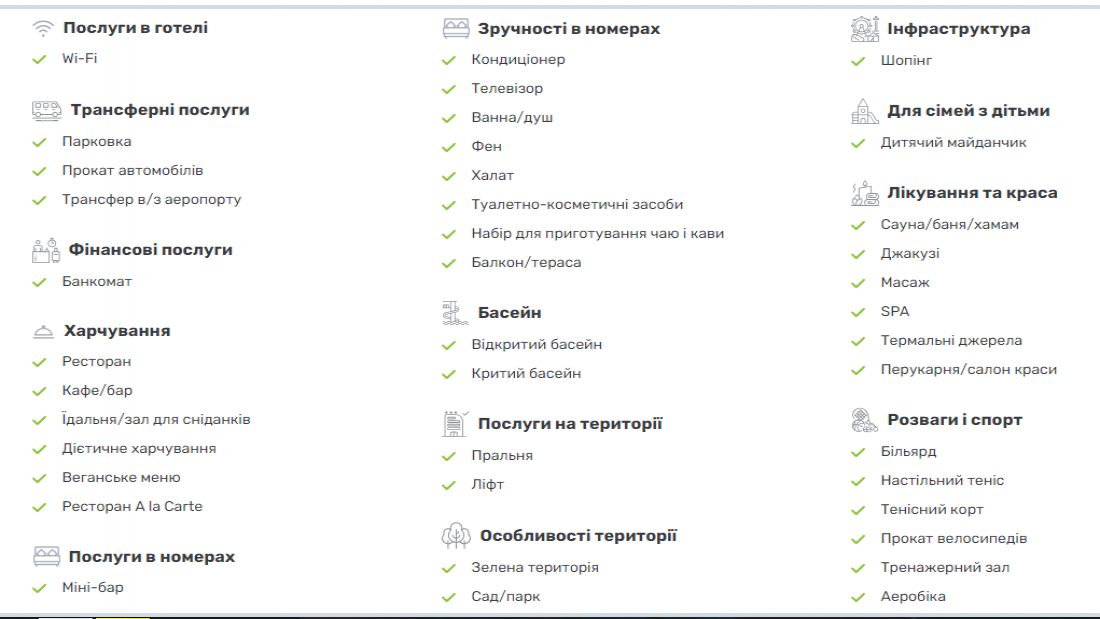The width and height of the screenshot is (1100, 619).
Task: Click the Відкритий басейн entry
Action: click(537, 345)
